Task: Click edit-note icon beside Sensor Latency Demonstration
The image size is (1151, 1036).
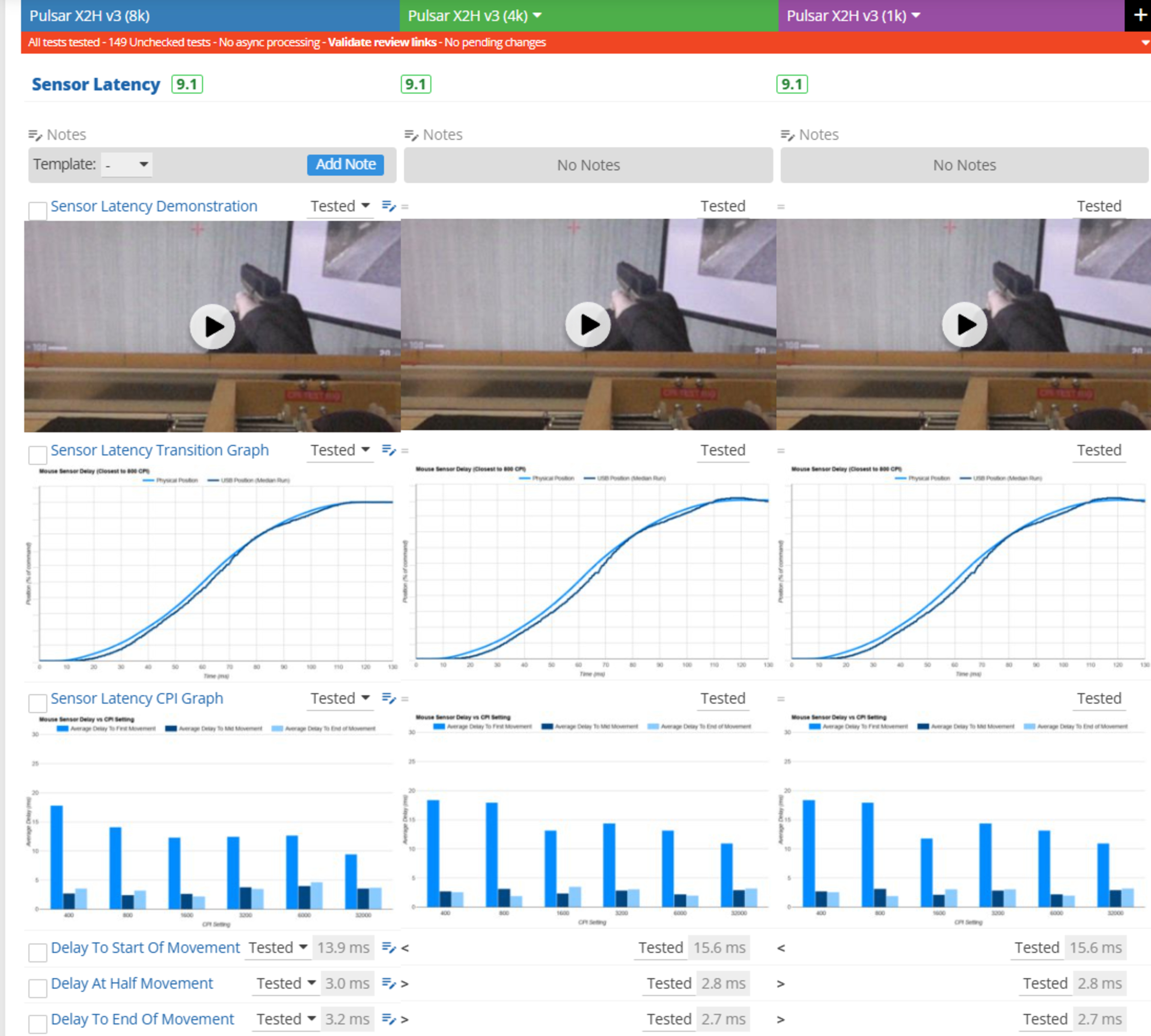Action: tap(389, 206)
